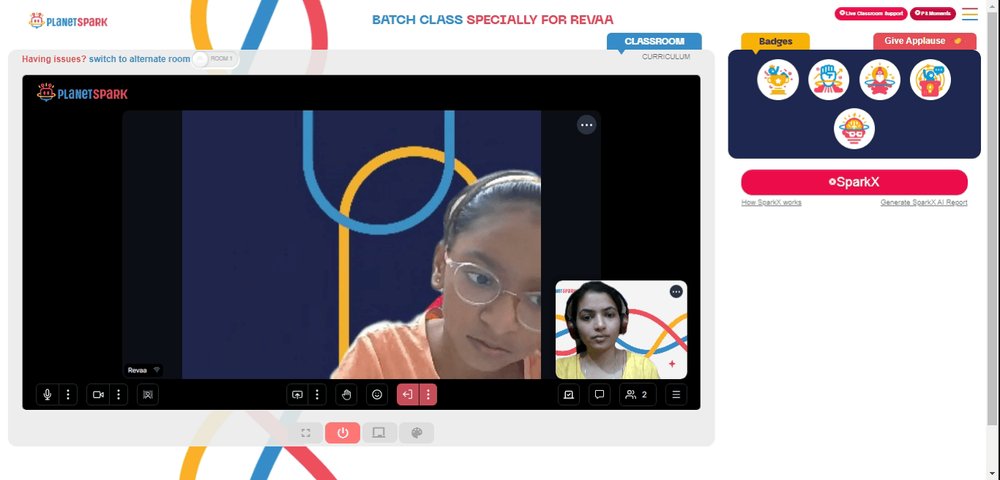Open options on teacher's small video tile
Image resolution: width=1000 pixels, height=480 pixels.
click(x=676, y=291)
